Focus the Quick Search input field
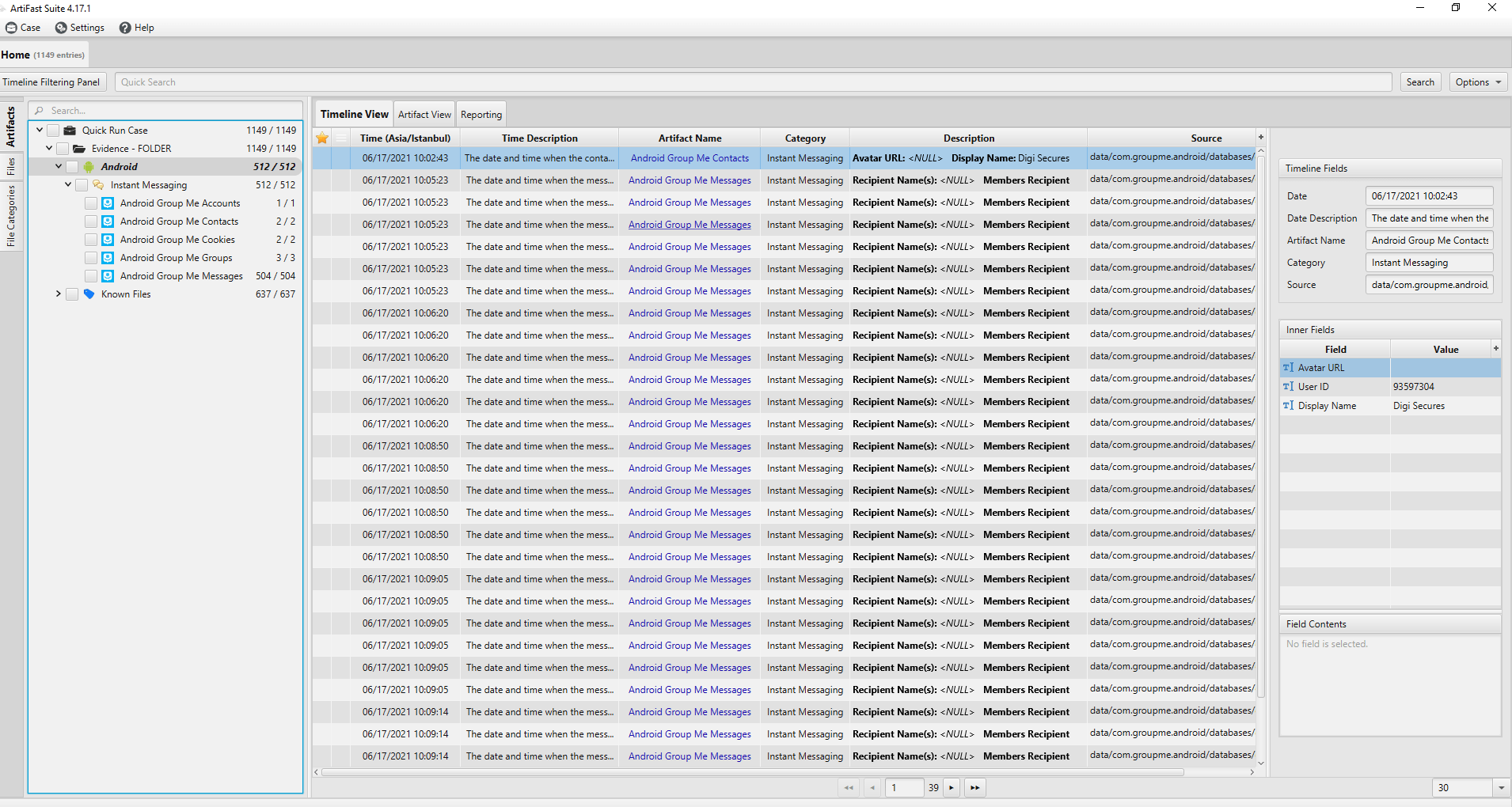The image size is (1512, 807). tap(753, 82)
